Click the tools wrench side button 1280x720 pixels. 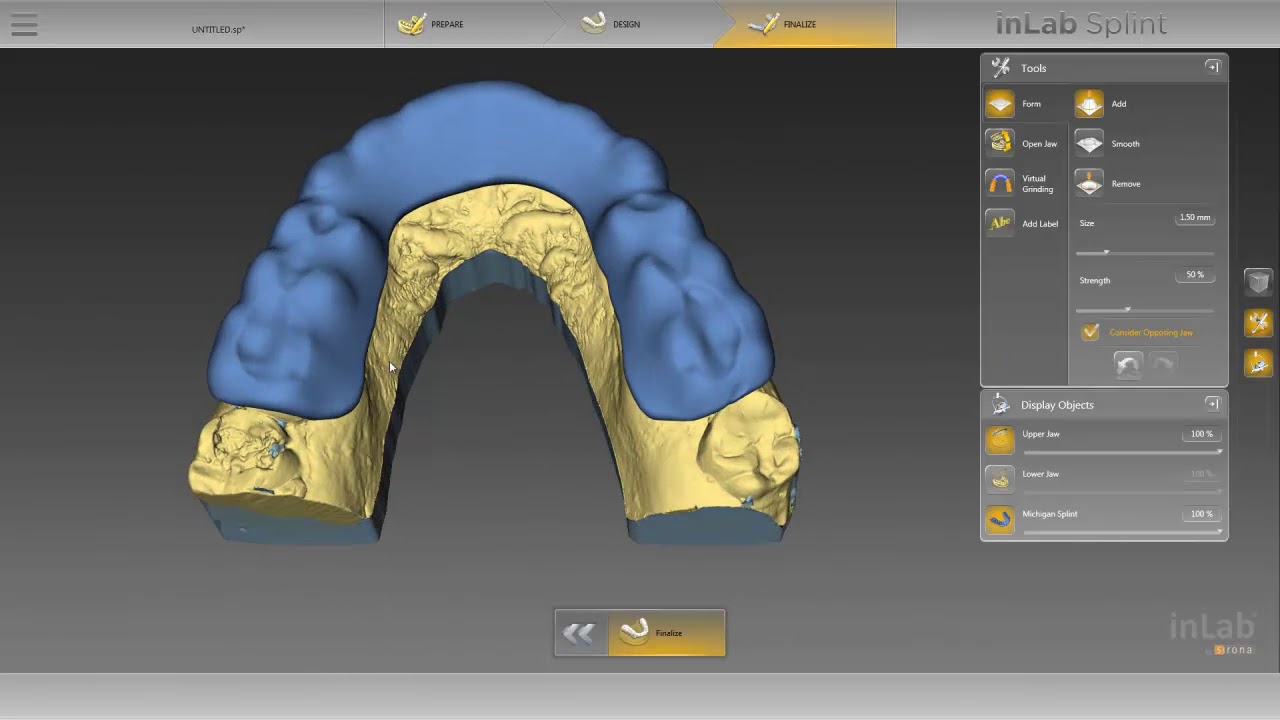point(1258,322)
